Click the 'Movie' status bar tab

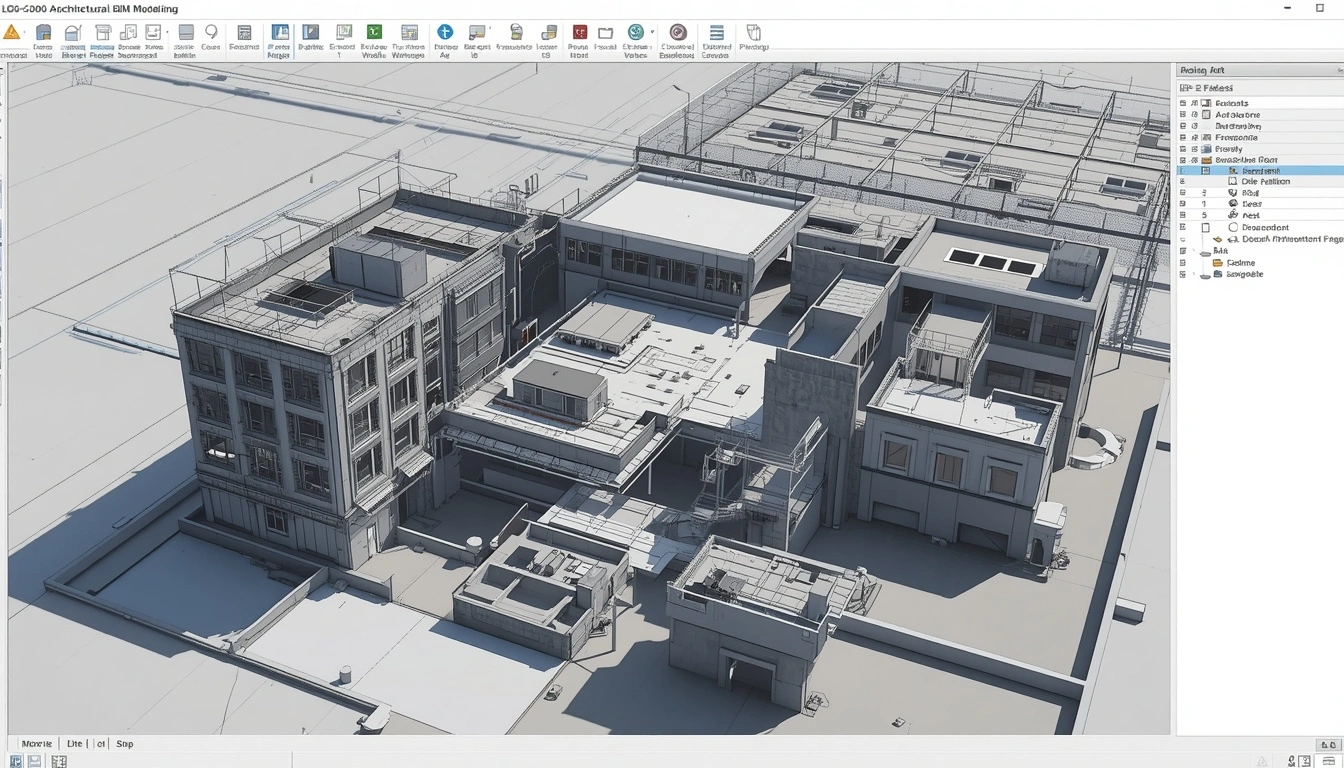(x=37, y=744)
